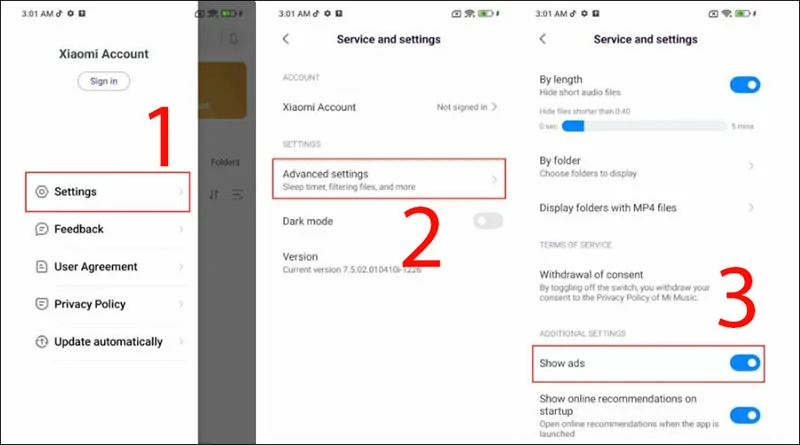Go back from middle Service and settings screen
The height and width of the screenshot is (445, 800).
(286, 39)
